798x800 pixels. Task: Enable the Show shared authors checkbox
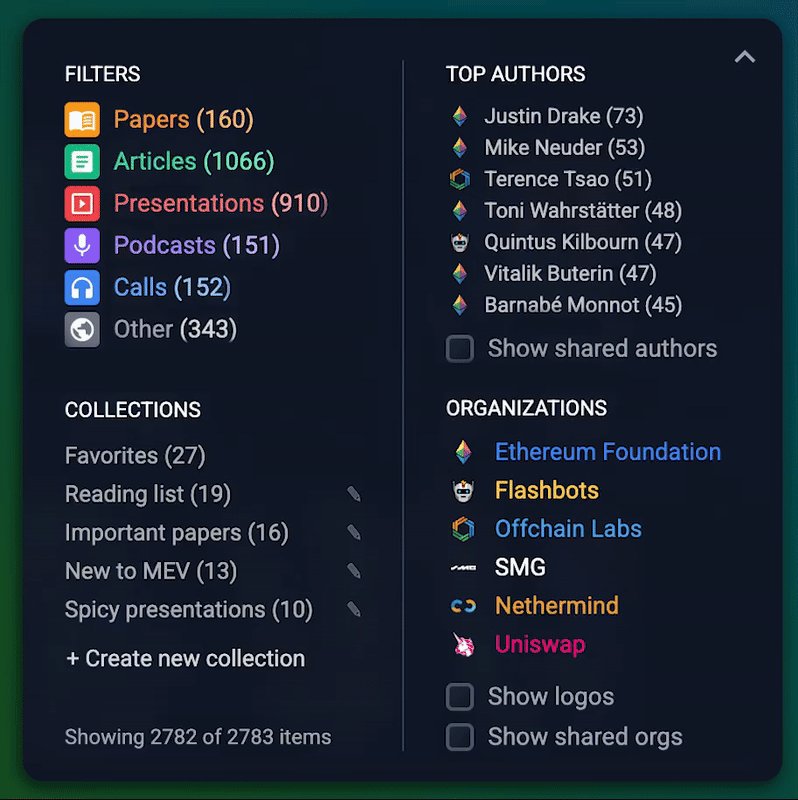coord(460,349)
